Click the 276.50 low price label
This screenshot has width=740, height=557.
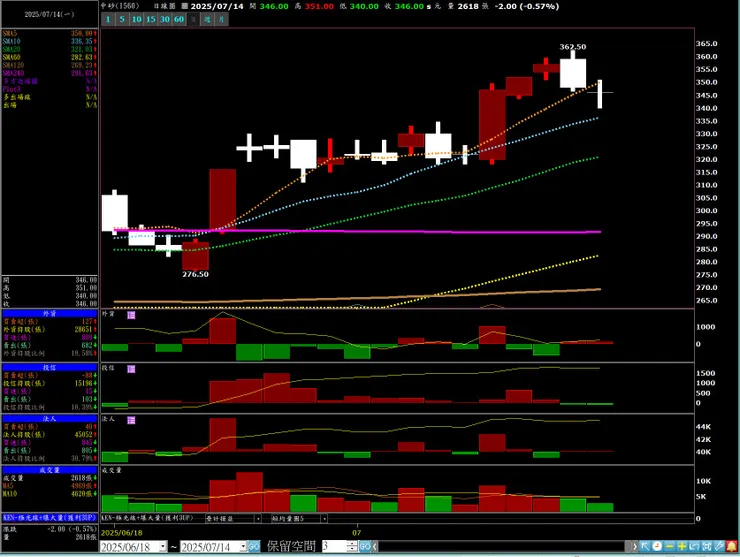click(x=195, y=274)
